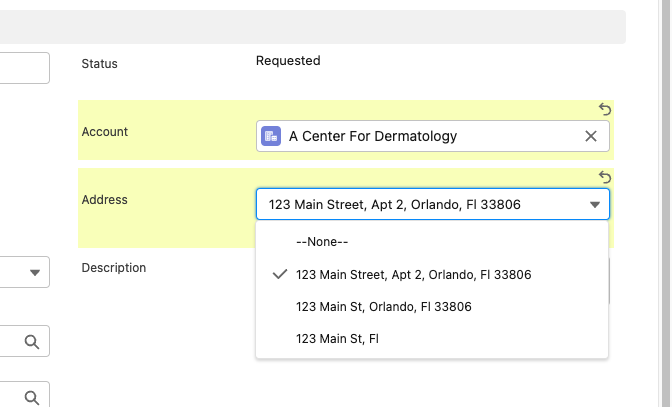Click the Account field label
Image resolution: width=672 pixels, height=407 pixels.
coord(105,132)
